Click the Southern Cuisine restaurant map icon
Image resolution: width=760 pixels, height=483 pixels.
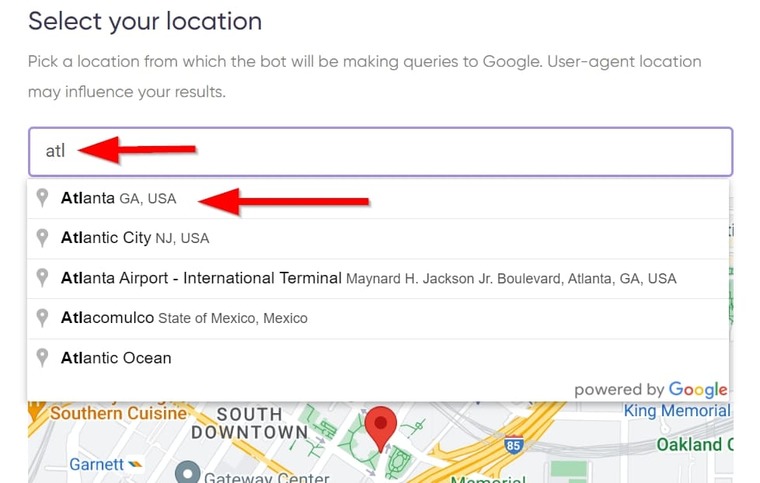coord(35,412)
